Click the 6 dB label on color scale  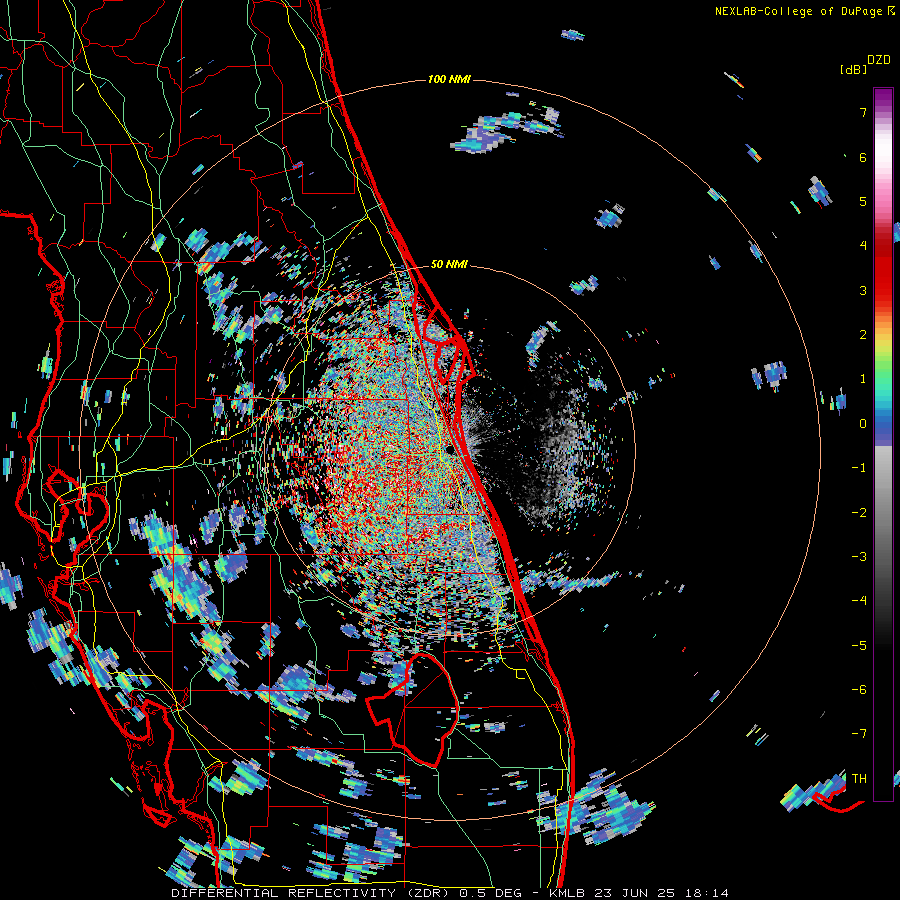pyautogui.click(x=863, y=157)
